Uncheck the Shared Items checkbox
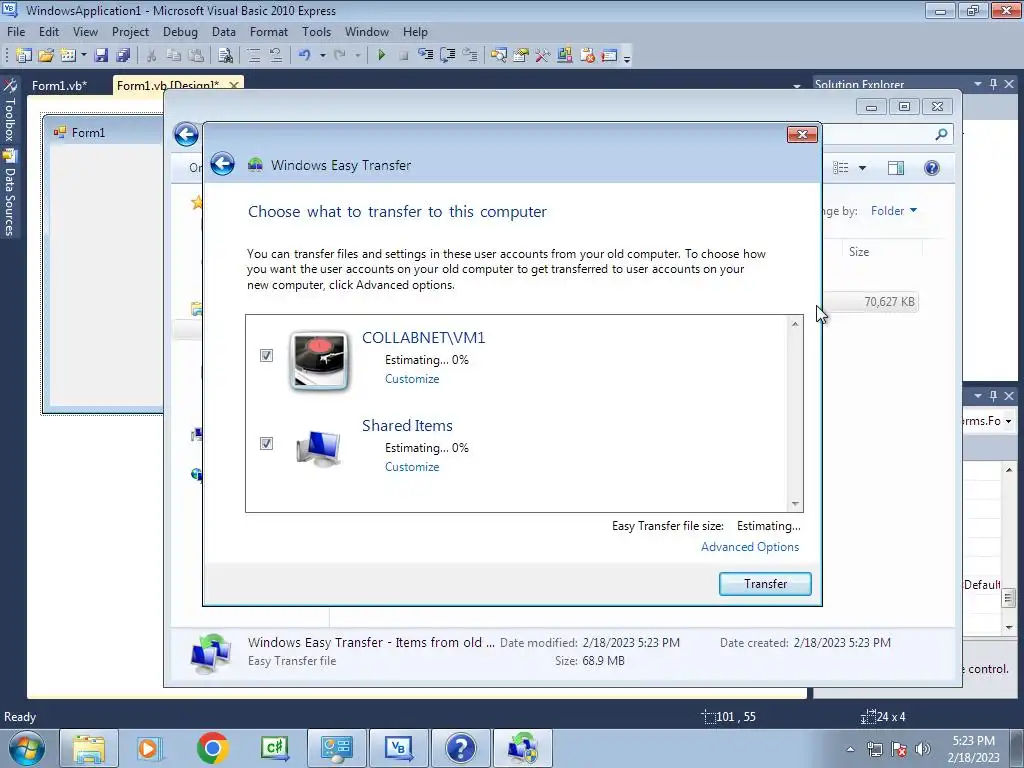The height and width of the screenshot is (768, 1024). pyautogui.click(x=266, y=443)
